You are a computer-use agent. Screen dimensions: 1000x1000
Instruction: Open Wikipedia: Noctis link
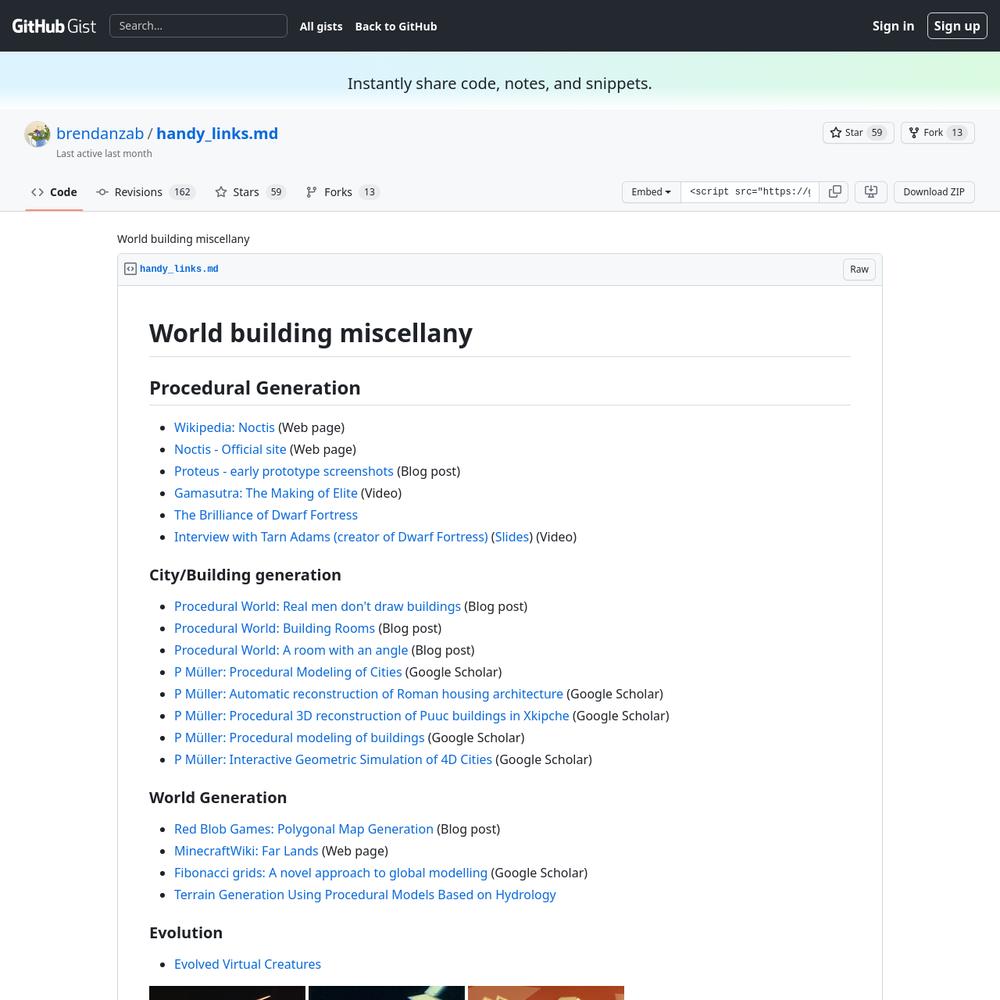coord(224,427)
